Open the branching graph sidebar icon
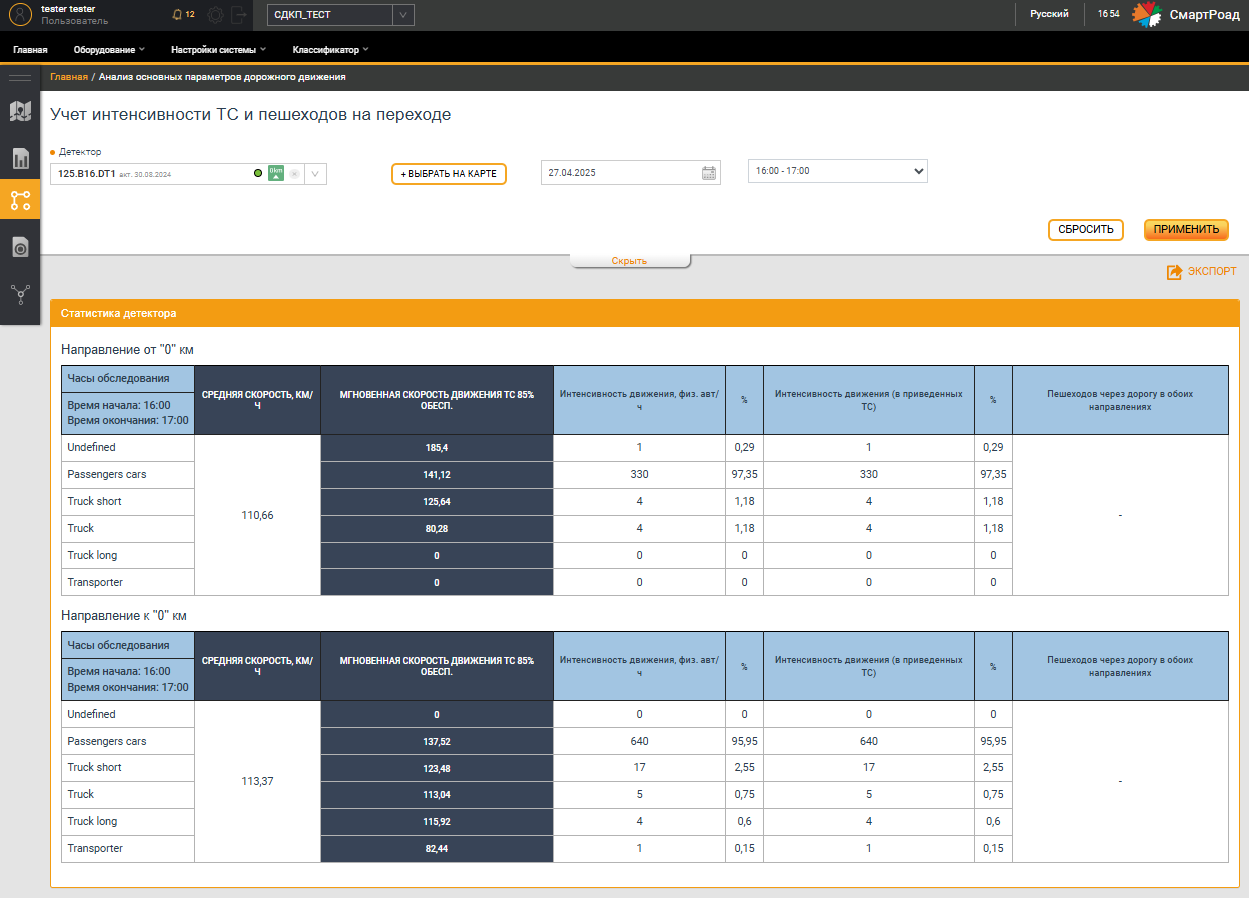The width and height of the screenshot is (1249, 898). click(x=20, y=293)
